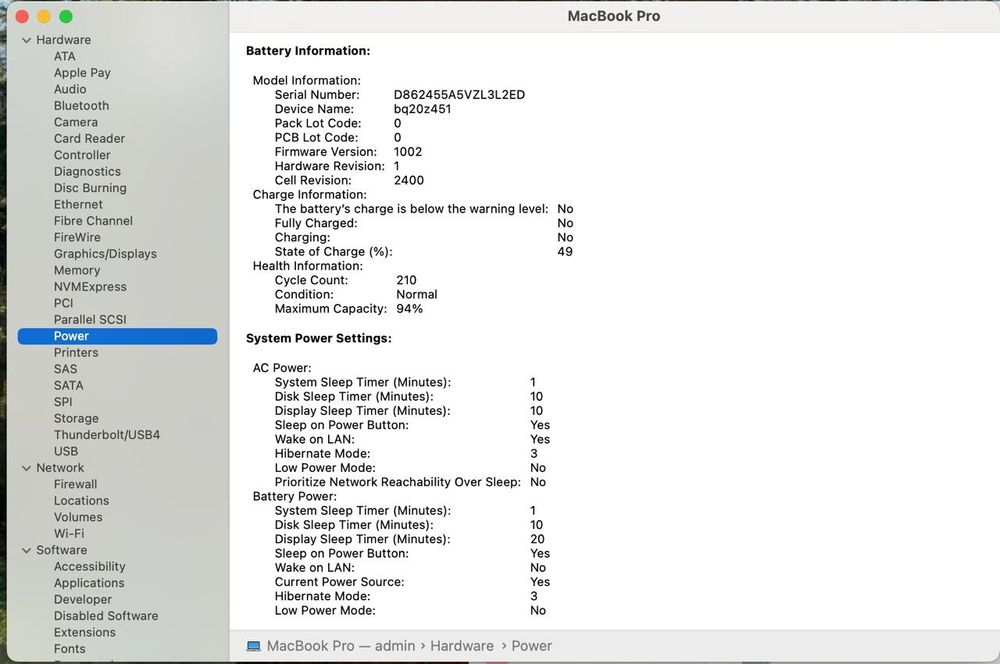The height and width of the screenshot is (664, 1000).
Task: Click the State of Charge value 49
Action: point(564,252)
